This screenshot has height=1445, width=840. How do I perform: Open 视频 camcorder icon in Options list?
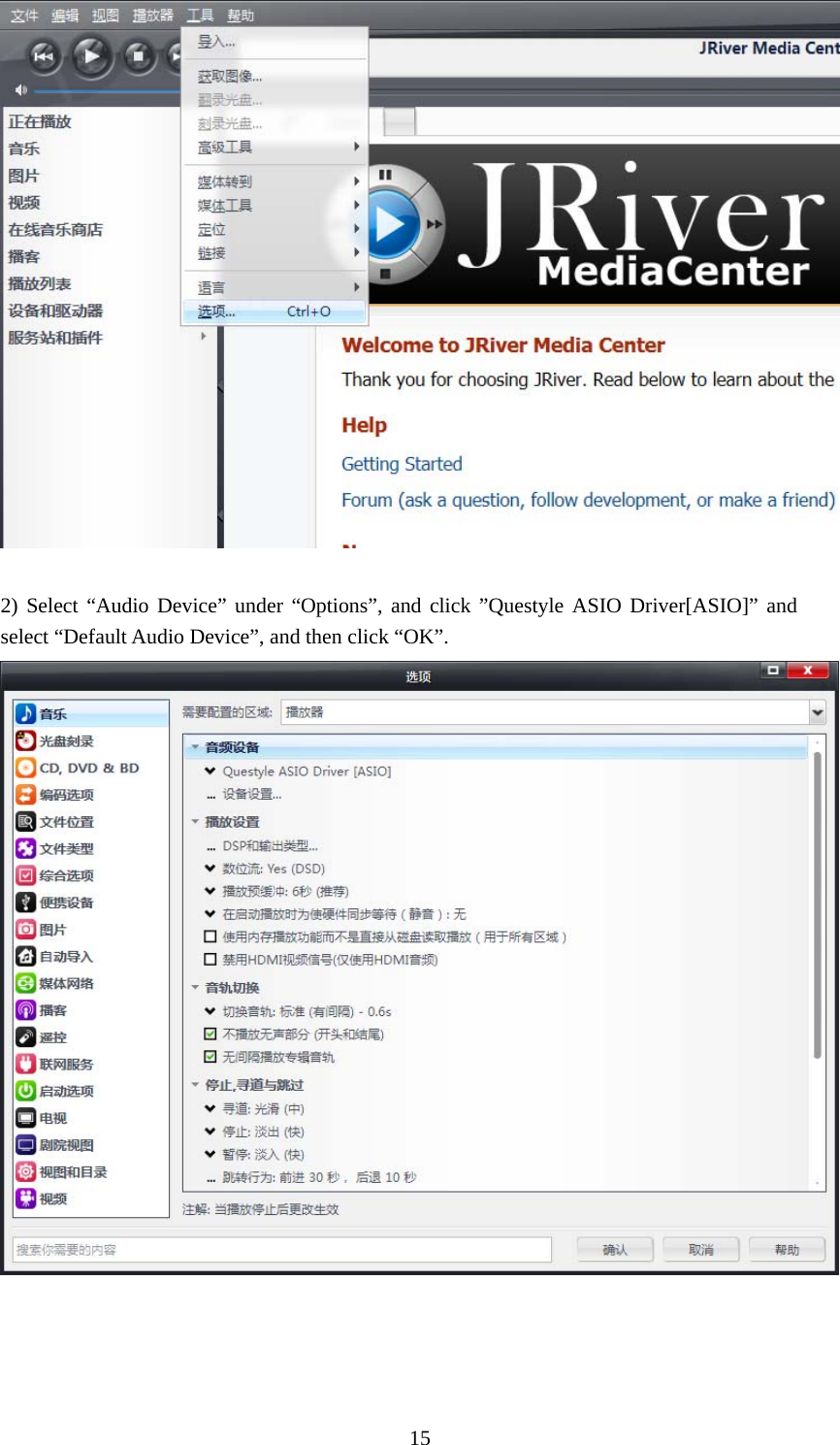coord(26,1199)
